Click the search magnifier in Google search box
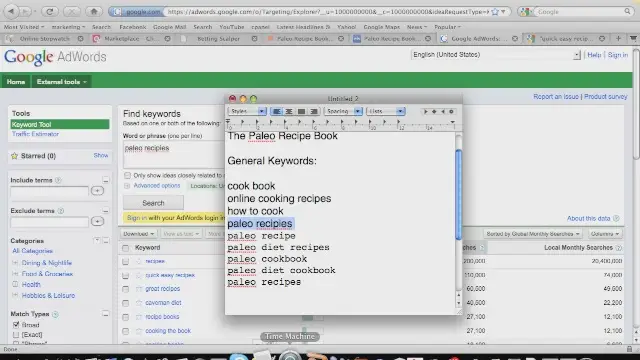640x360 pixels. (627, 11)
